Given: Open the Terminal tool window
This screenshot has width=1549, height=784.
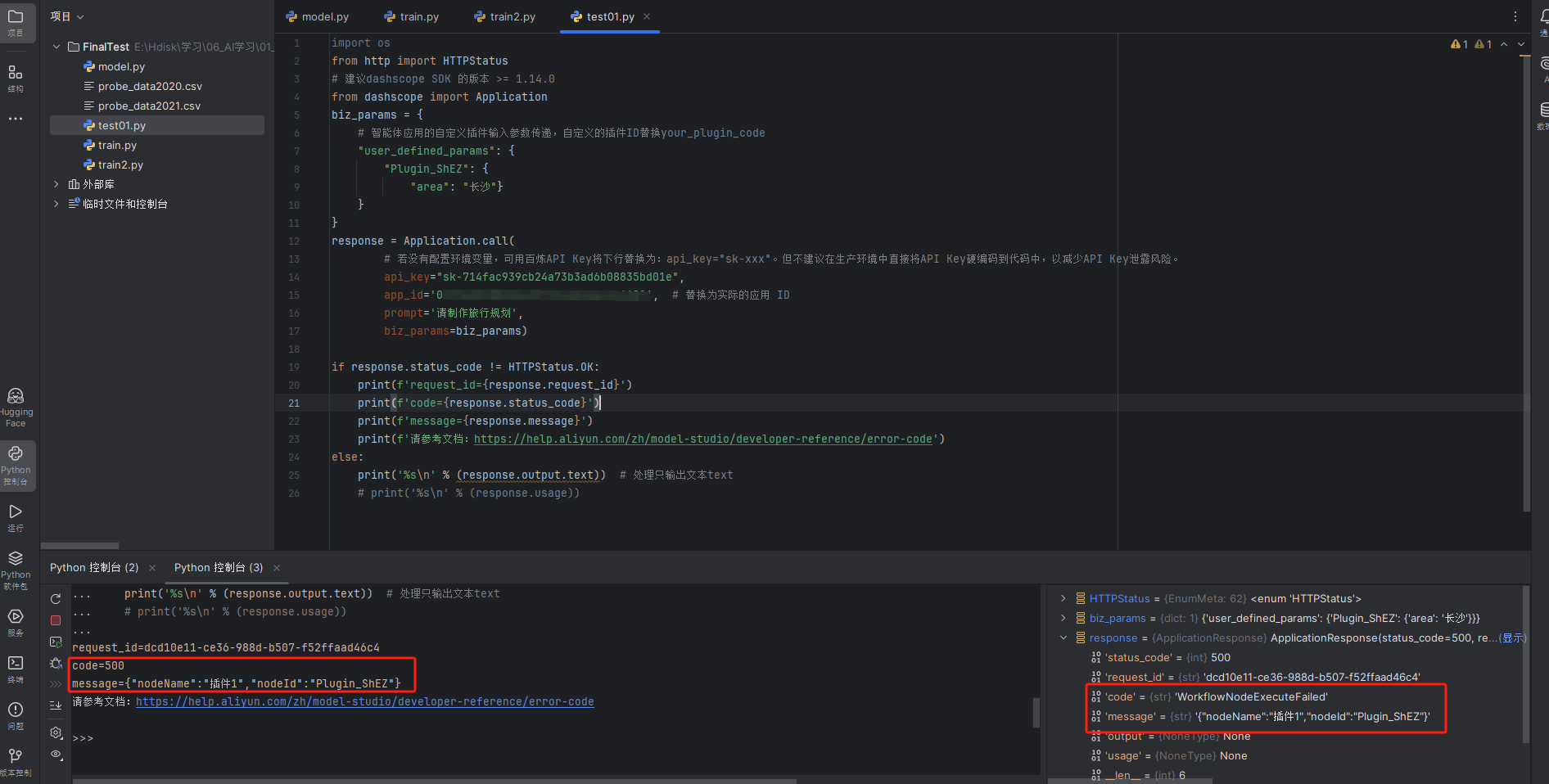Looking at the screenshot, I should point(16,667).
